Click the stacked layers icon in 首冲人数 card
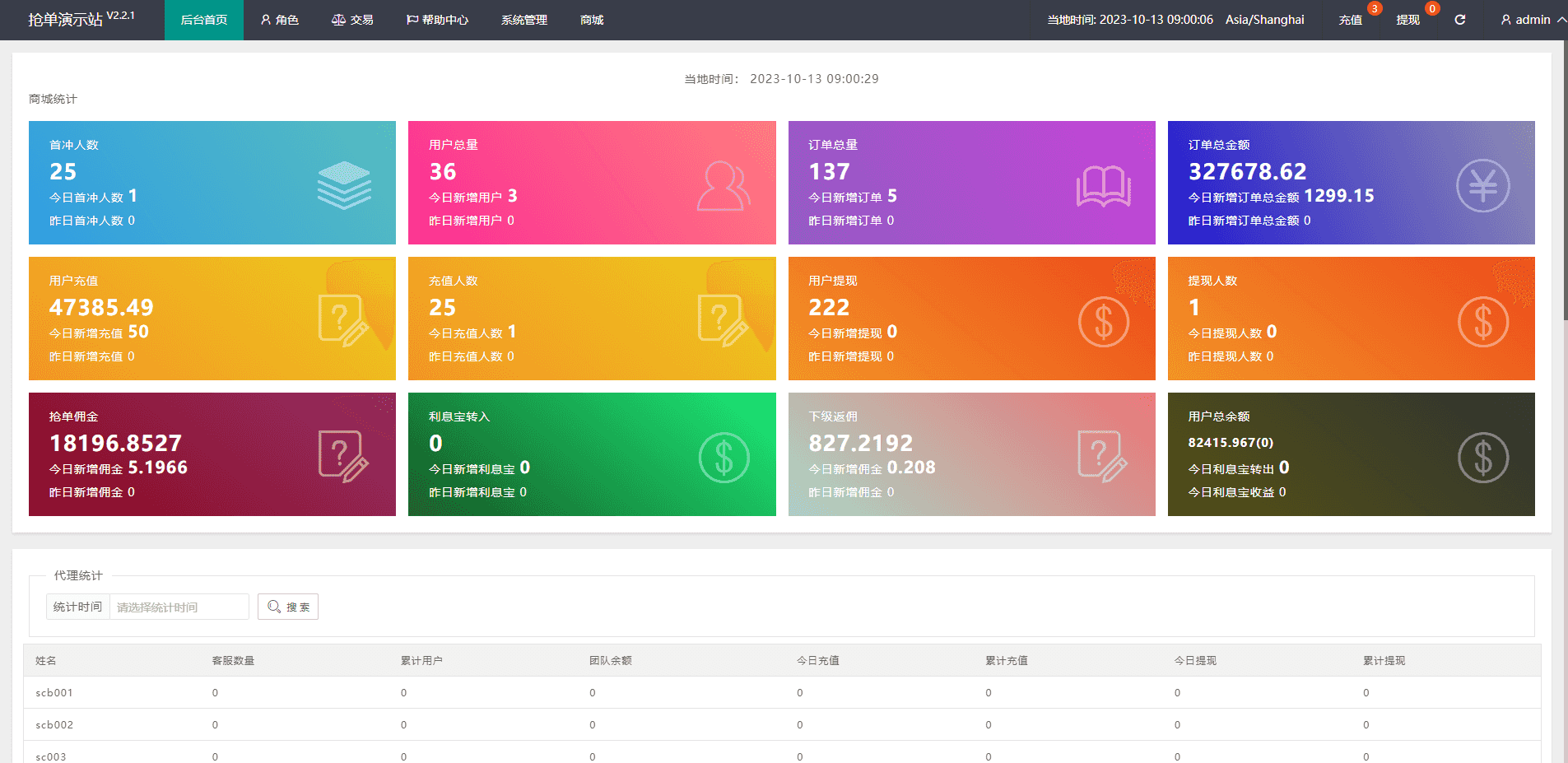This screenshot has width=1568, height=763. coord(344,185)
